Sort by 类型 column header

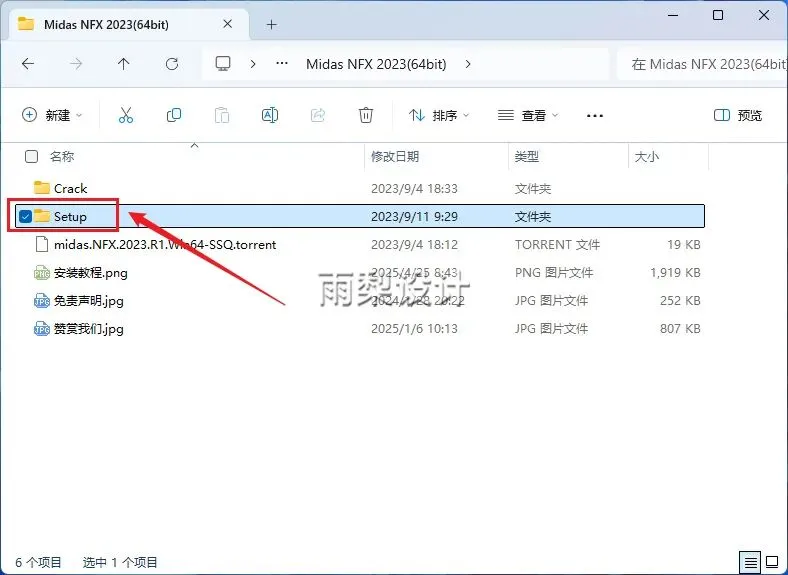point(527,157)
